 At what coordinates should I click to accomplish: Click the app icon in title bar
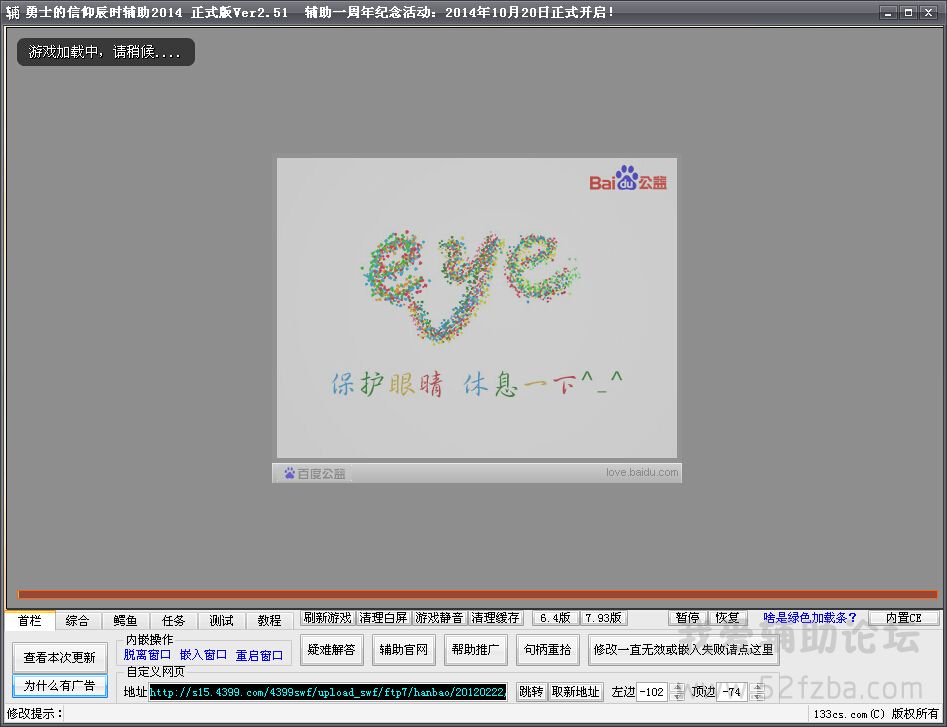point(12,12)
